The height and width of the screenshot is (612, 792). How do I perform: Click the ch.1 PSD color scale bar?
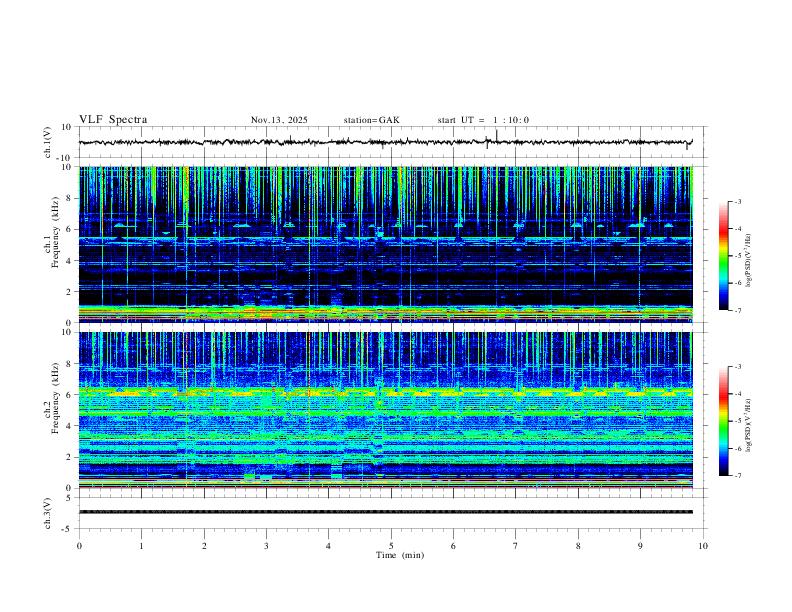(723, 256)
